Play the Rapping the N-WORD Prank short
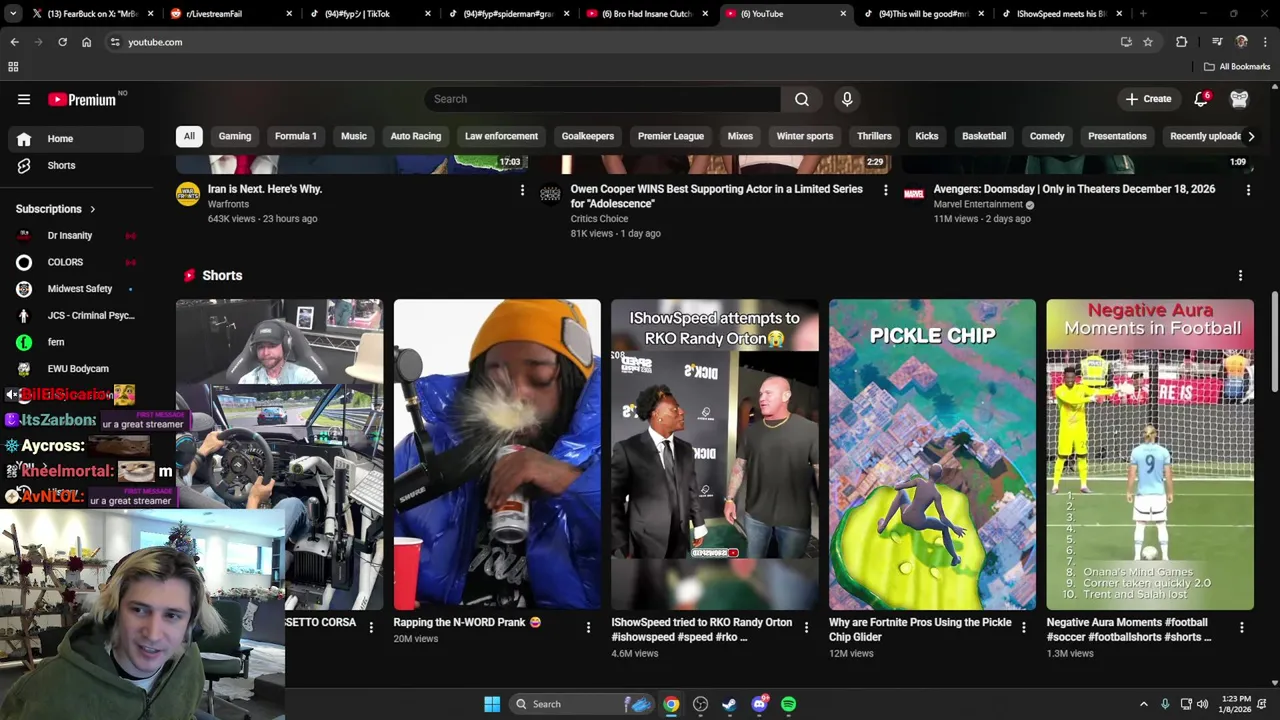Image resolution: width=1280 pixels, height=720 pixels. pyautogui.click(x=497, y=455)
